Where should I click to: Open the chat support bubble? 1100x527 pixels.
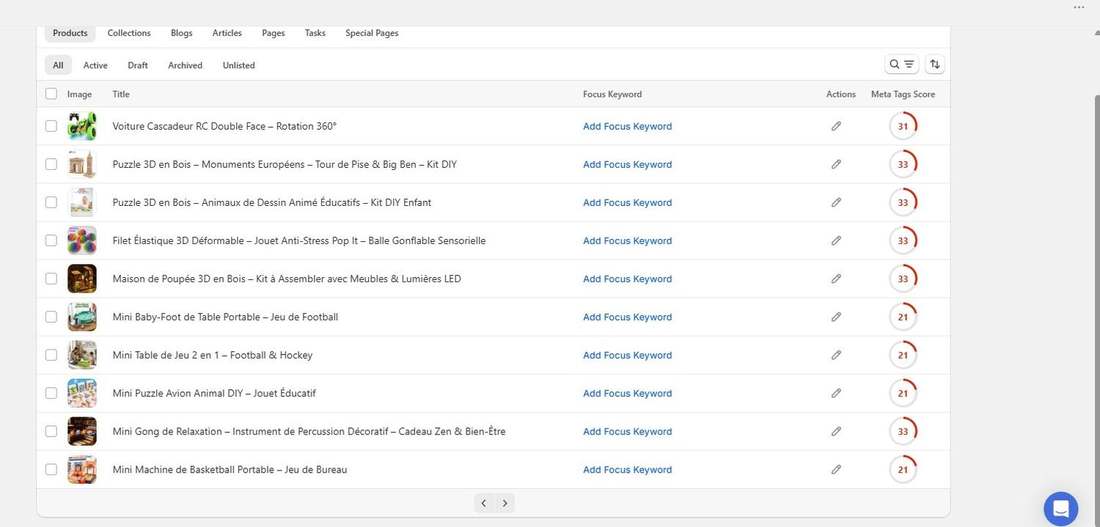1061,508
